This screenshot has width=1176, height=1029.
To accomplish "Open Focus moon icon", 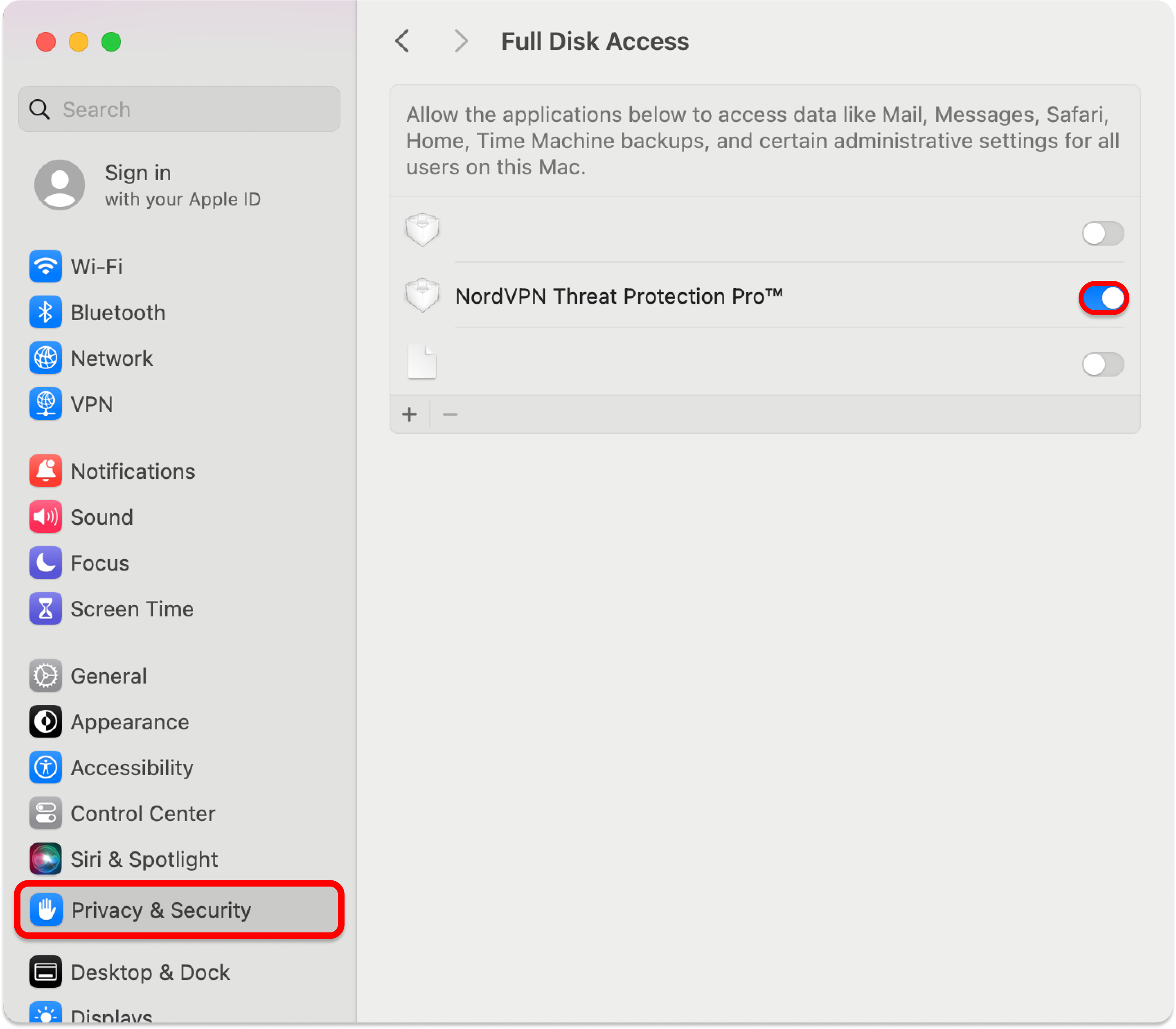I will click(45, 563).
